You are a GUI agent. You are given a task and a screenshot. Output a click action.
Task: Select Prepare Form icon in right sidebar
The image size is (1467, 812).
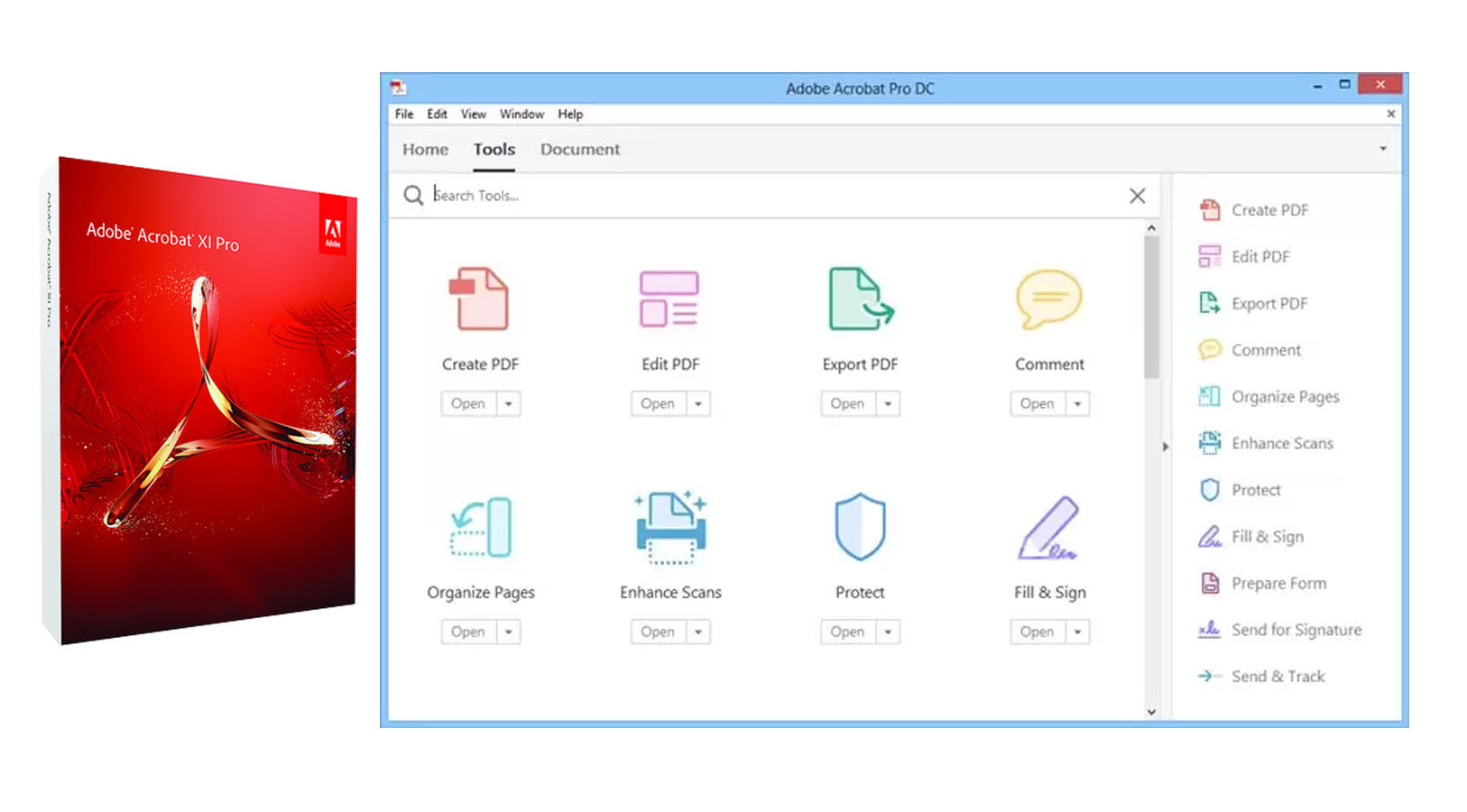coord(1210,583)
